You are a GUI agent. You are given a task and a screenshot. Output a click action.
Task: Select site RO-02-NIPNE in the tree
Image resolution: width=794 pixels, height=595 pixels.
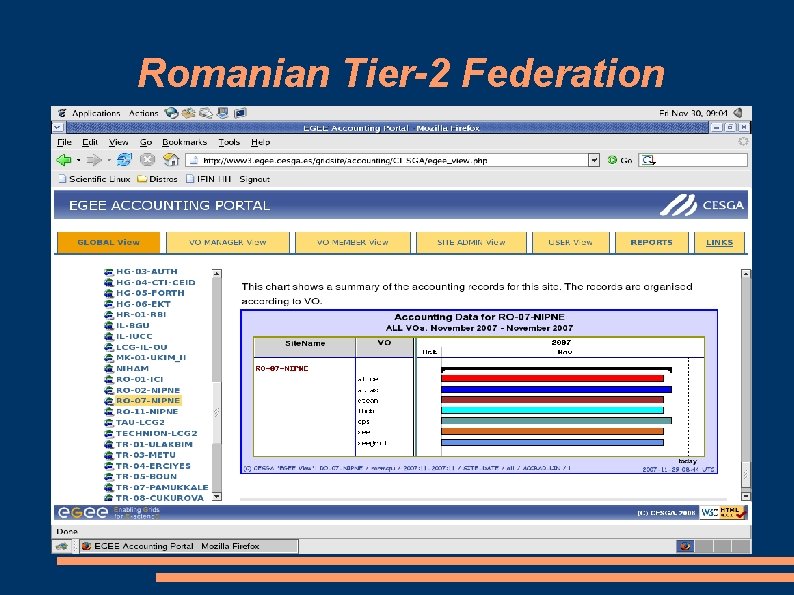148,390
